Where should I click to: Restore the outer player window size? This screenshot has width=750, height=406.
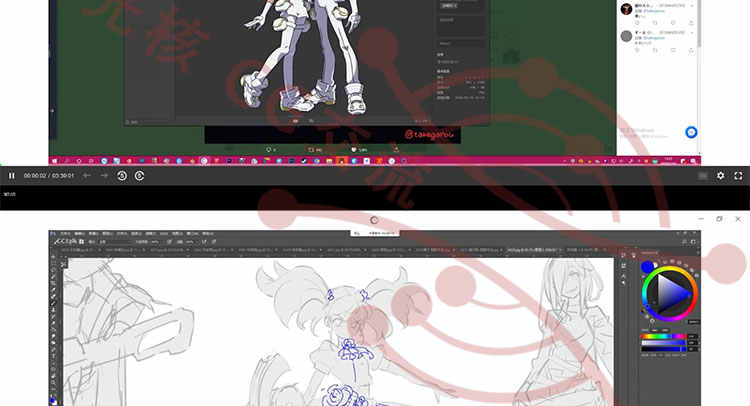(x=719, y=219)
